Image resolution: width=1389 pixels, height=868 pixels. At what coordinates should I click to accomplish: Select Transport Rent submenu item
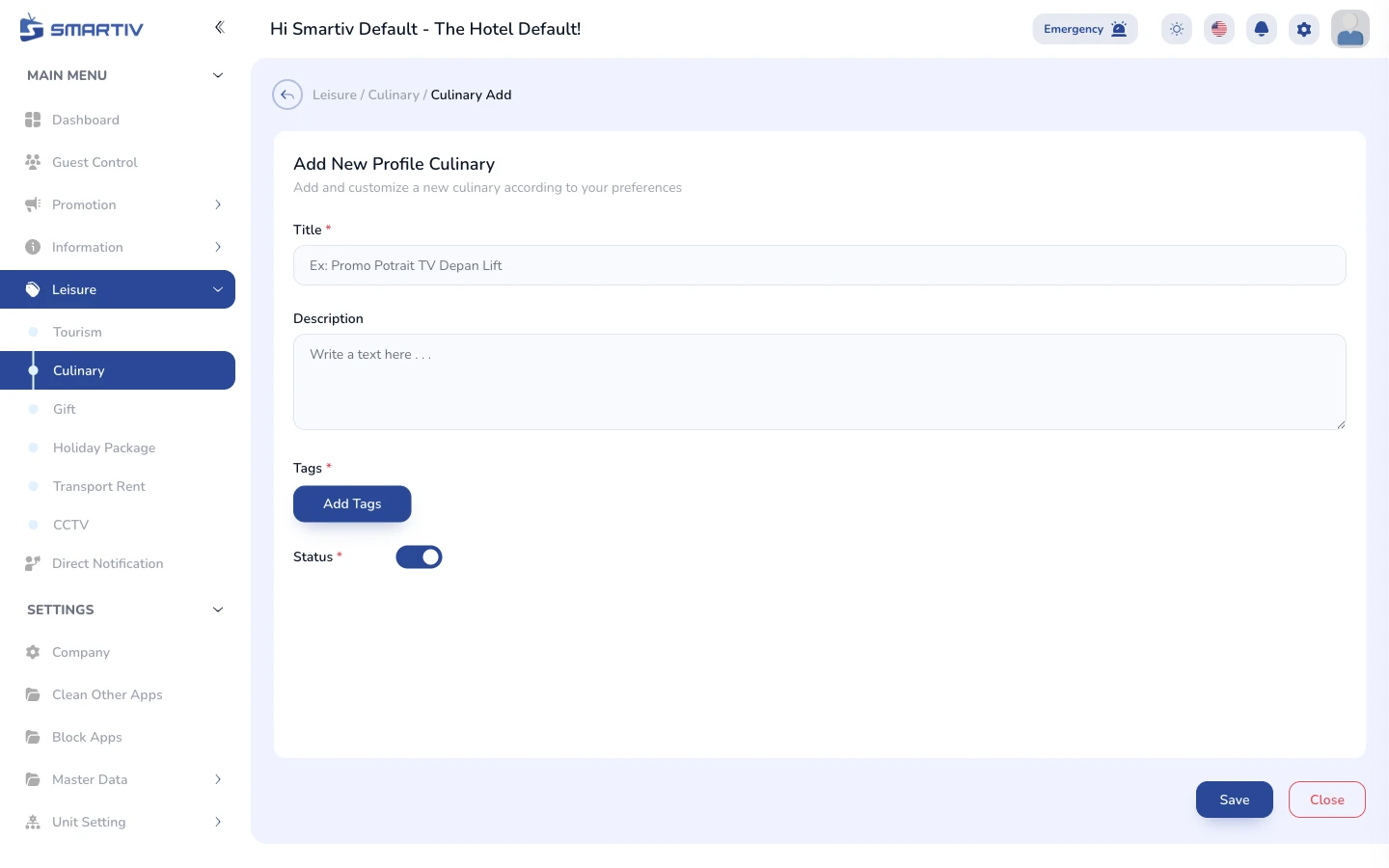click(118, 486)
